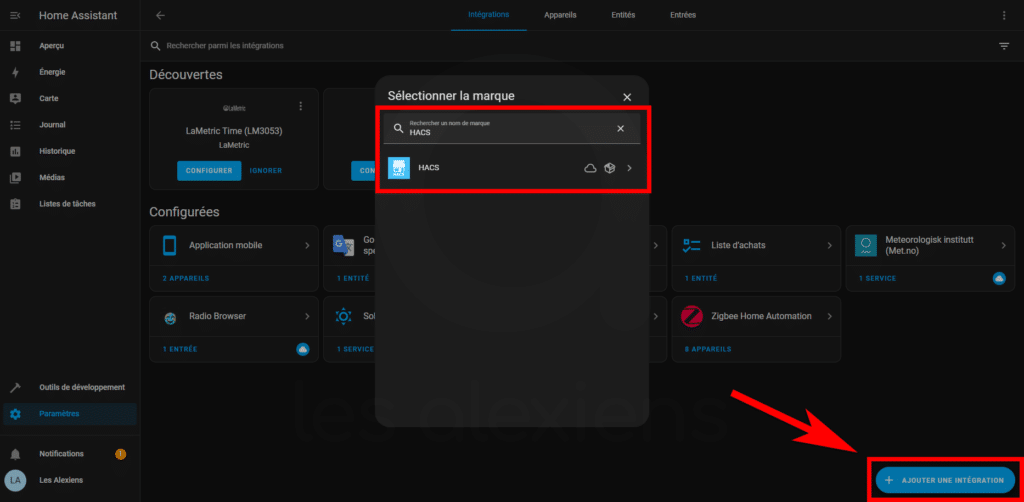The width and height of the screenshot is (1024, 502).
Task: Open Outils de développement menu item
Action: point(70,387)
